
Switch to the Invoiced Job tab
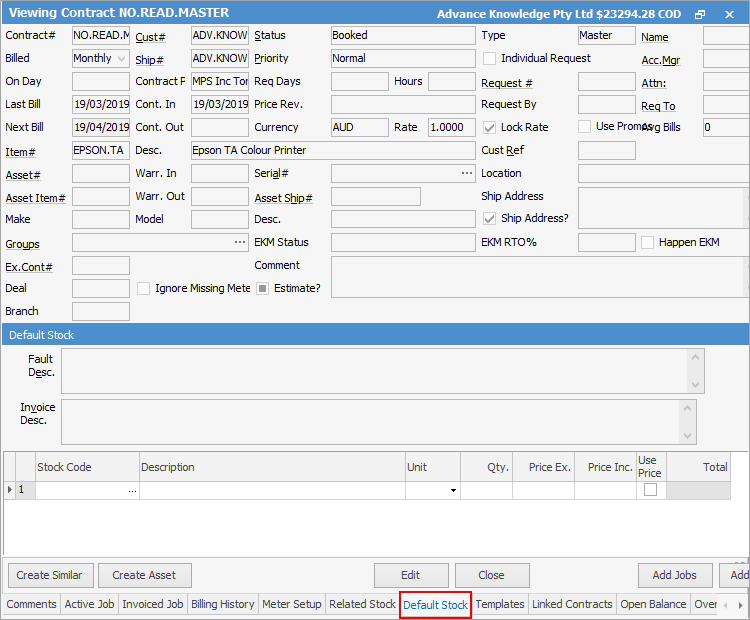tap(153, 604)
